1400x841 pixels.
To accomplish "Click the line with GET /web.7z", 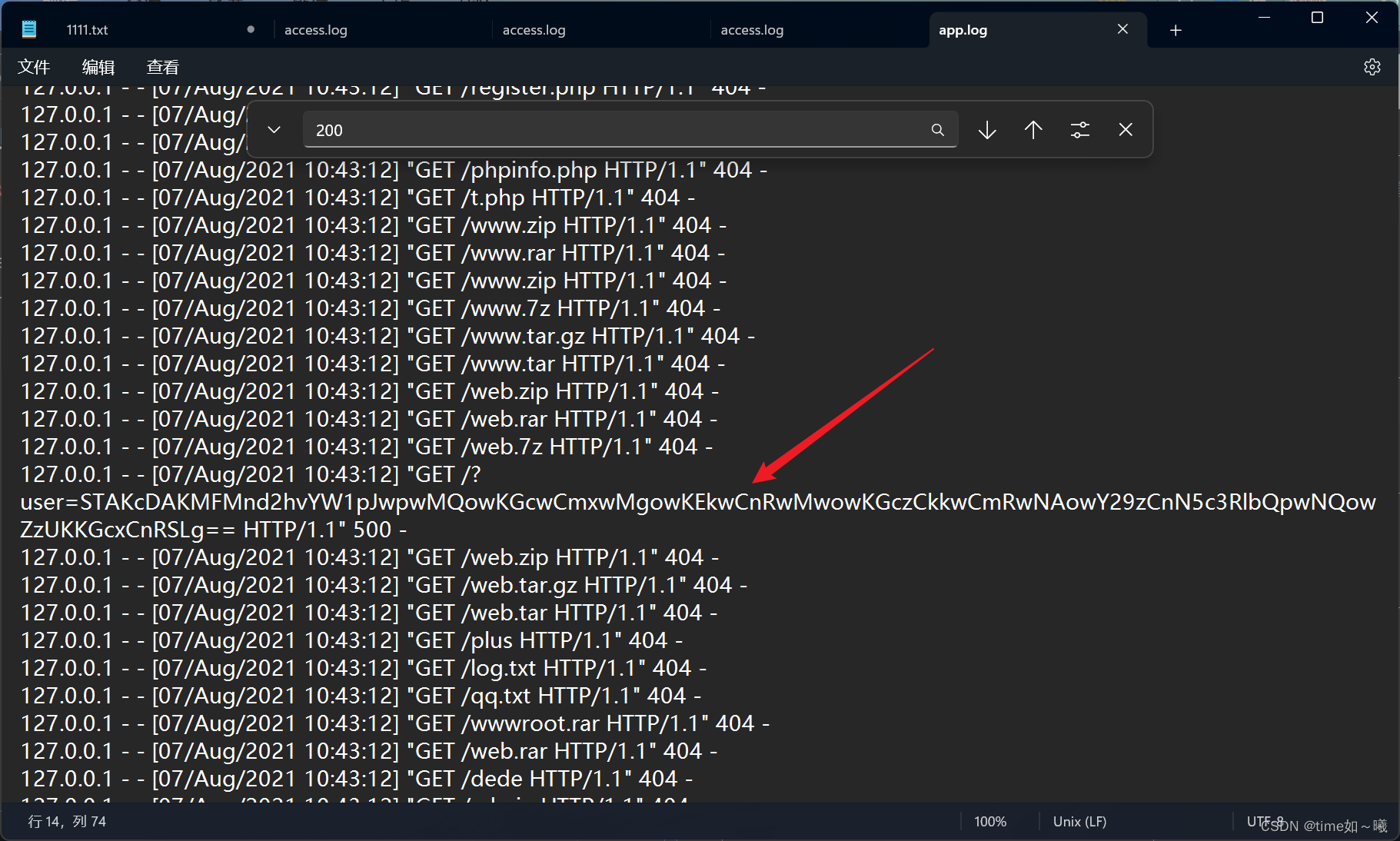I will [367, 447].
